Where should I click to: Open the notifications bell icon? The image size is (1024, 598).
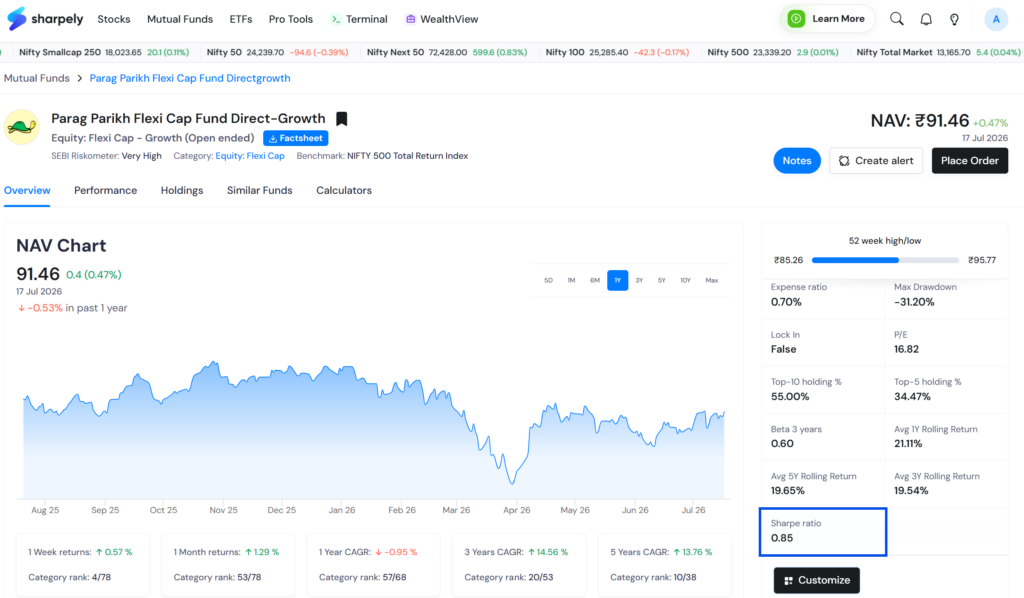point(926,20)
